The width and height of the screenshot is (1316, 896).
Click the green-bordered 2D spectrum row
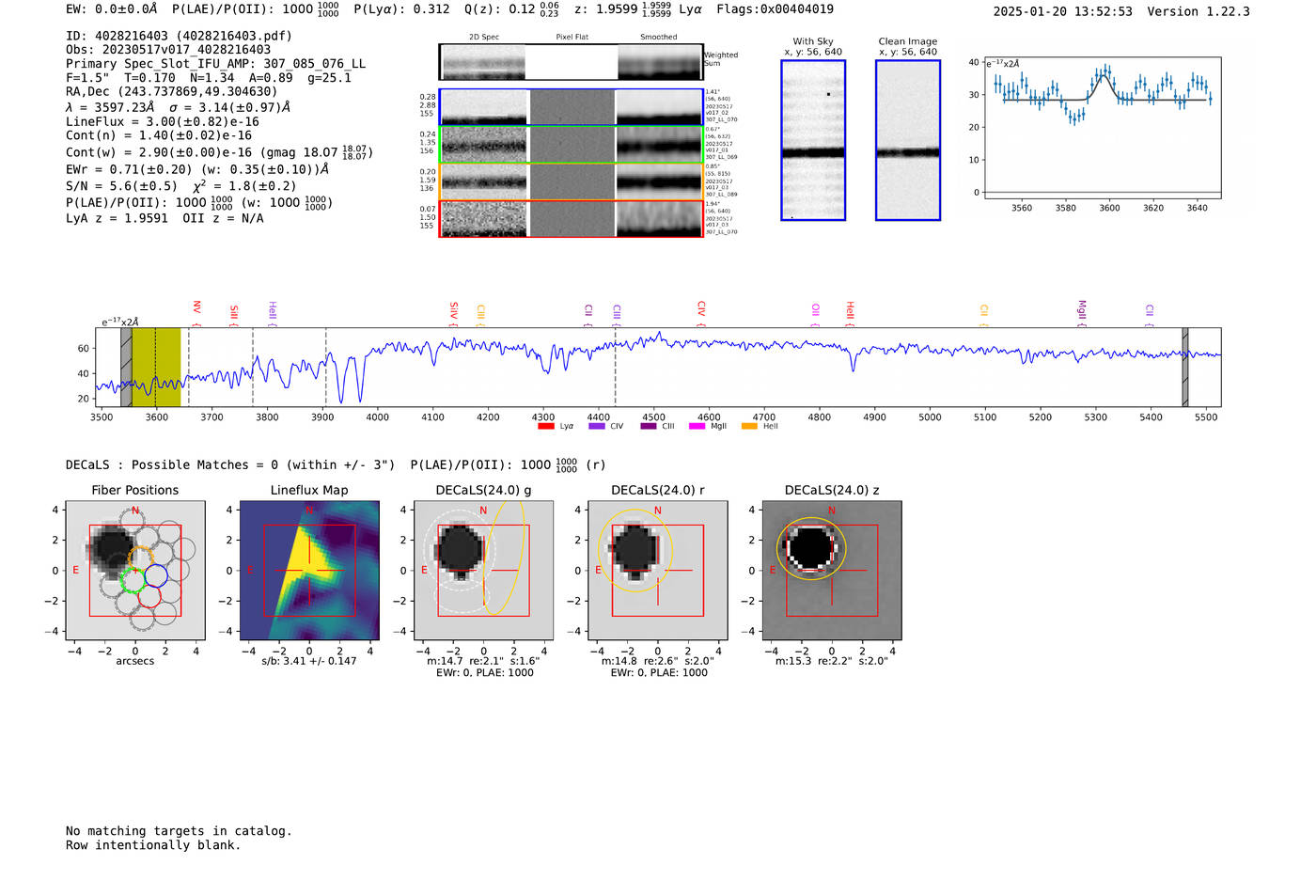(572, 144)
